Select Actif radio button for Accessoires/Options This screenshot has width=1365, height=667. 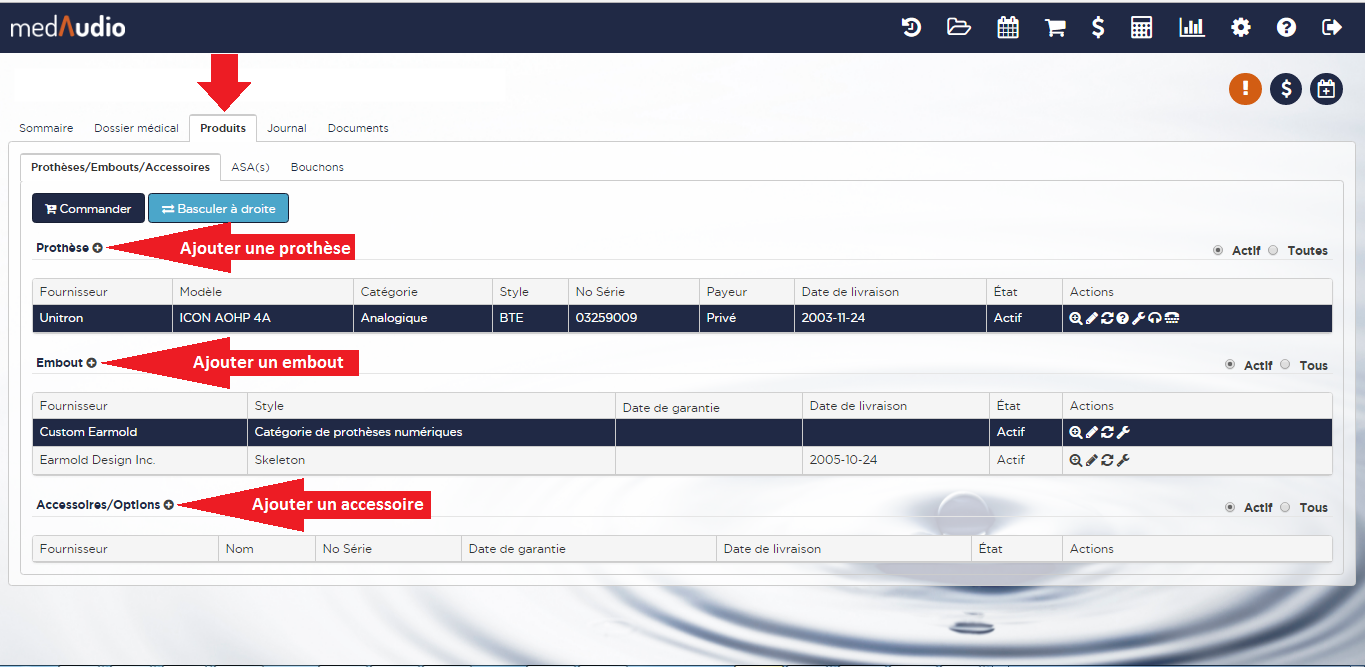(1230, 507)
